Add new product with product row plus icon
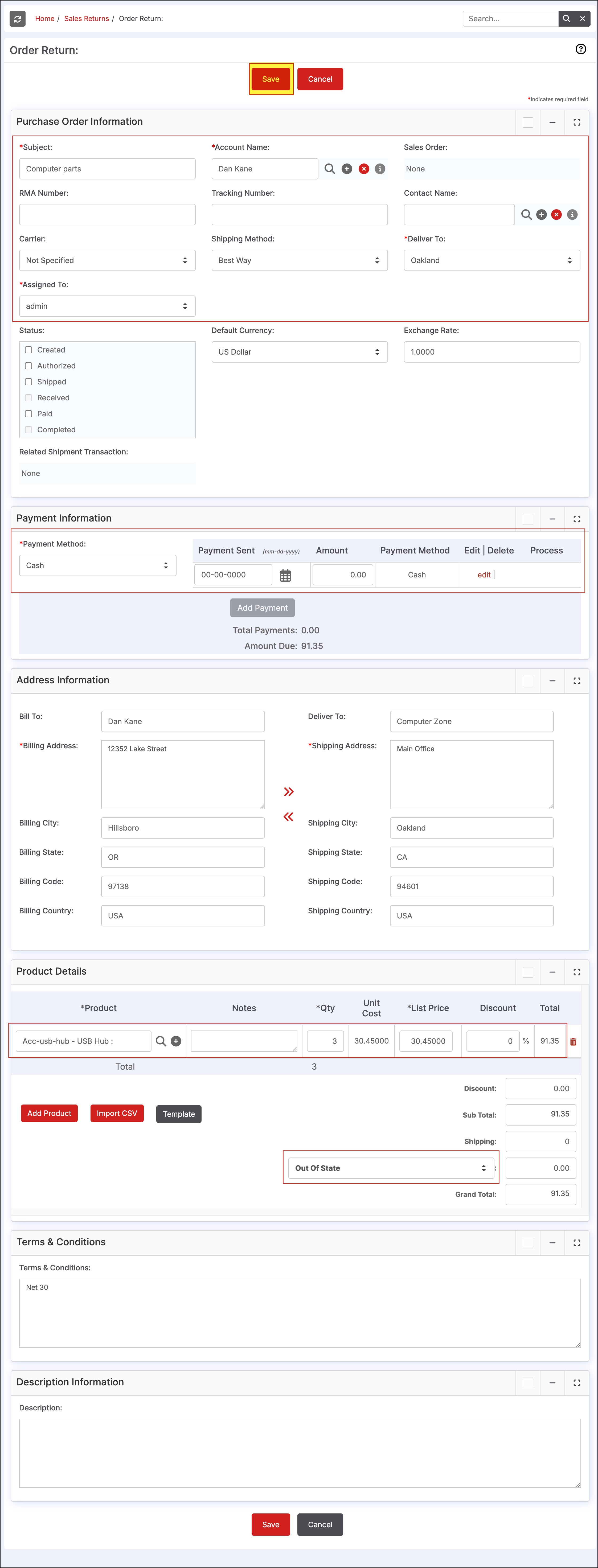This screenshot has width=598, height=1568. (176, 1041)
